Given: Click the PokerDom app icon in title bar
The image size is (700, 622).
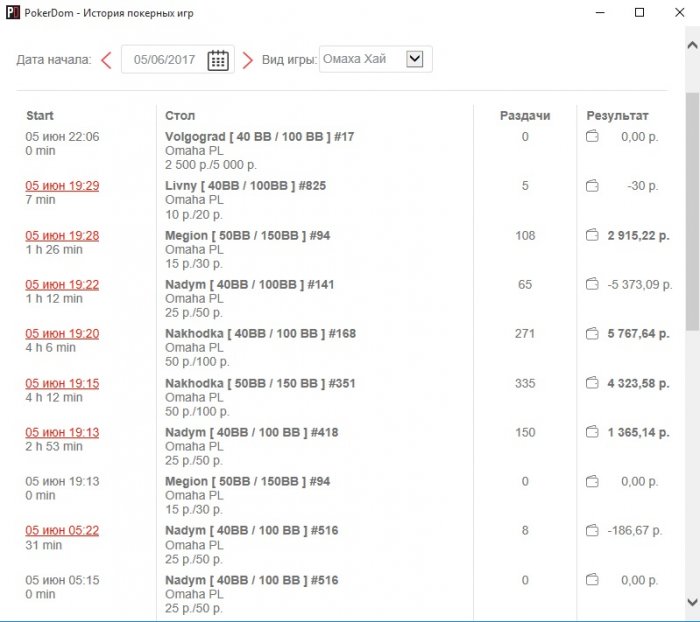Looking at the screenshot, I should pyautogui.click(x=13, y=13).
